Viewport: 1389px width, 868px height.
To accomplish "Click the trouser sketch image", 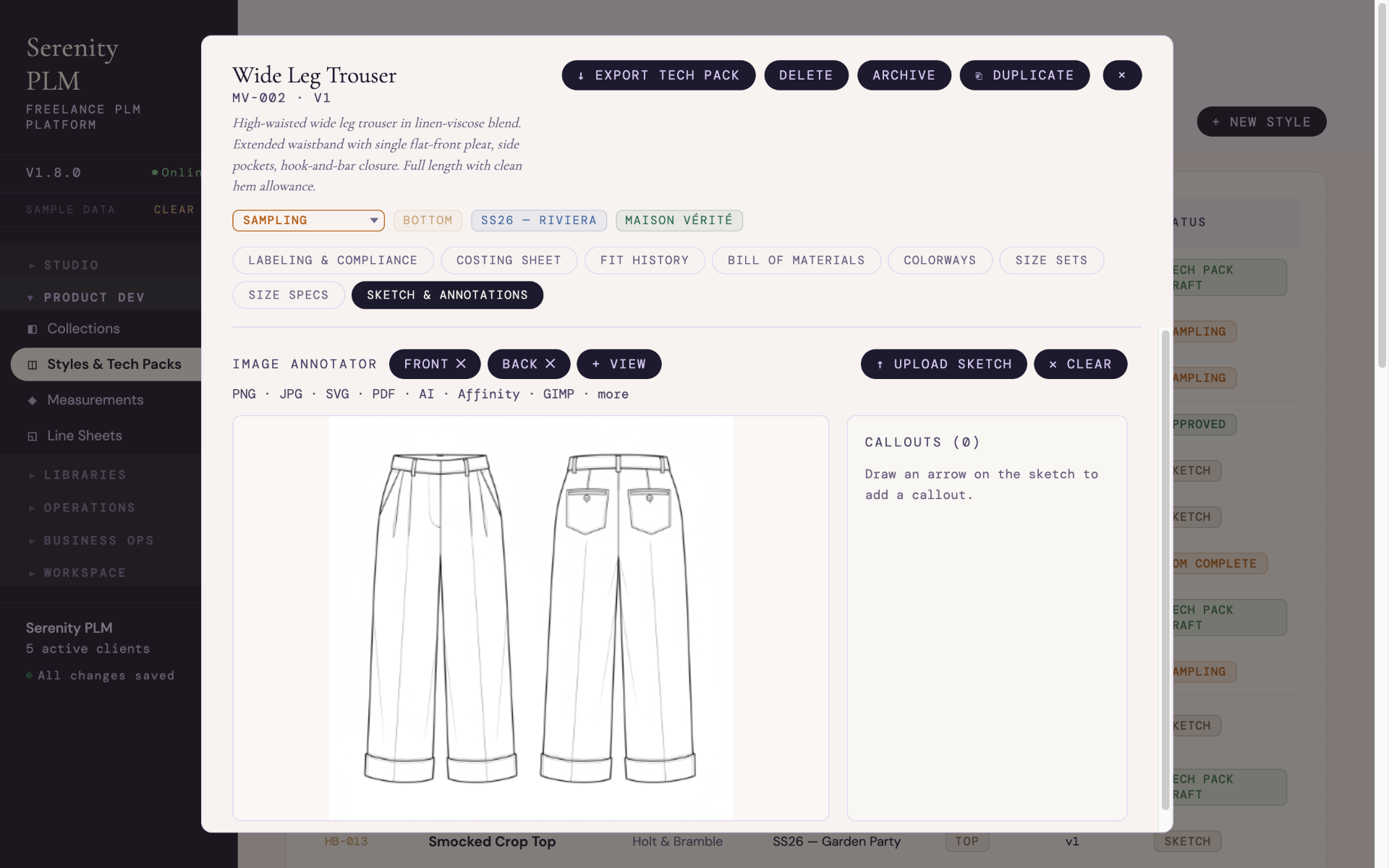I will tap(530, 618).
